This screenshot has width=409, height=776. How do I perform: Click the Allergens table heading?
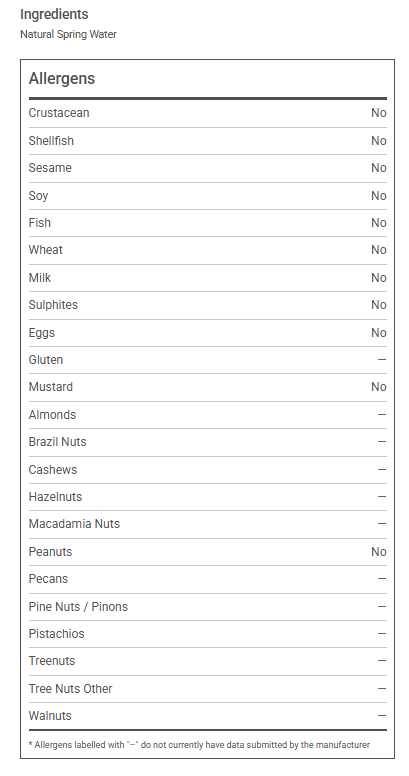62,79
